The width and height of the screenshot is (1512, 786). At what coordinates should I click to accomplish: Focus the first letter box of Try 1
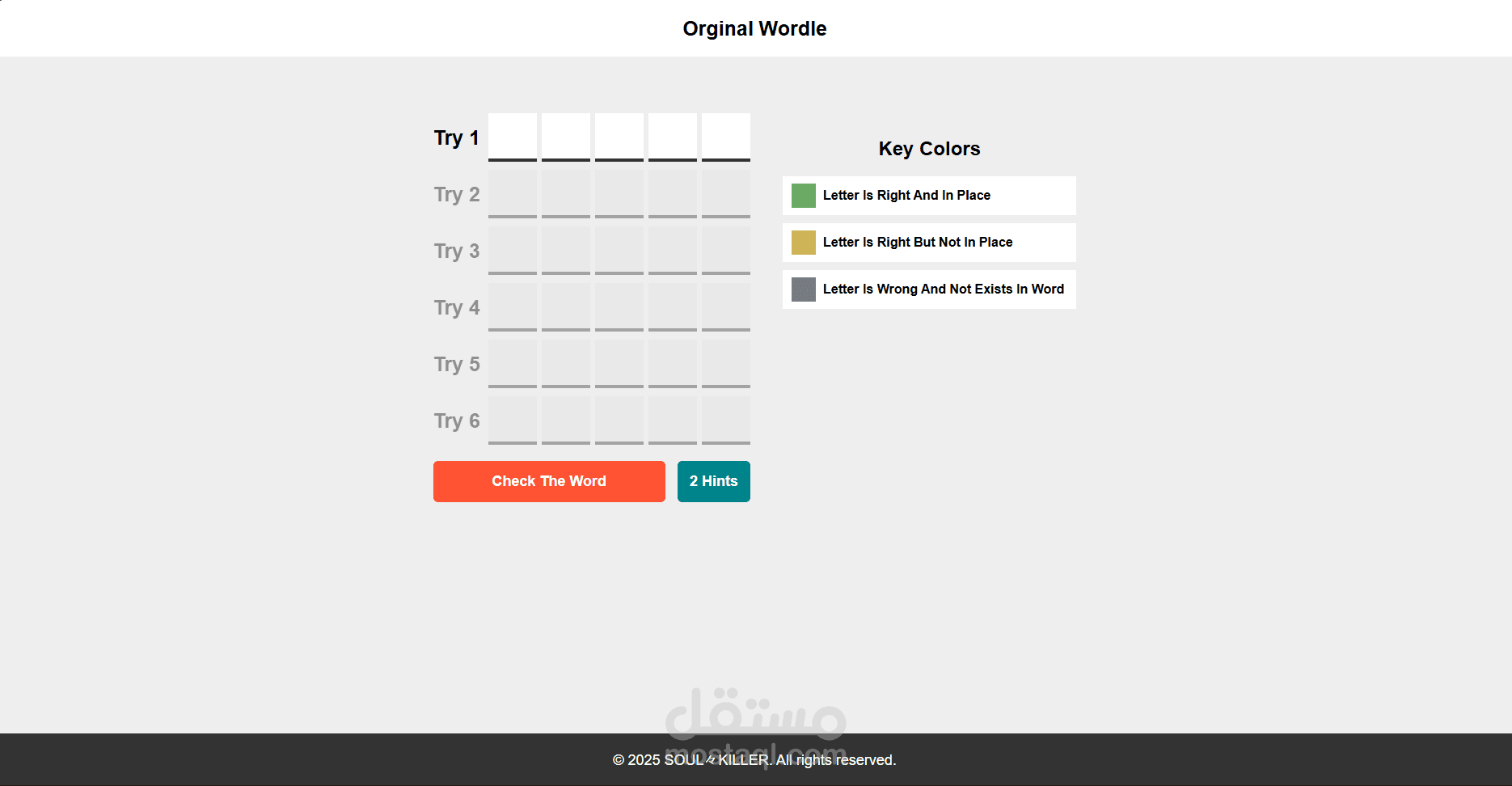(x=513, y=137)
